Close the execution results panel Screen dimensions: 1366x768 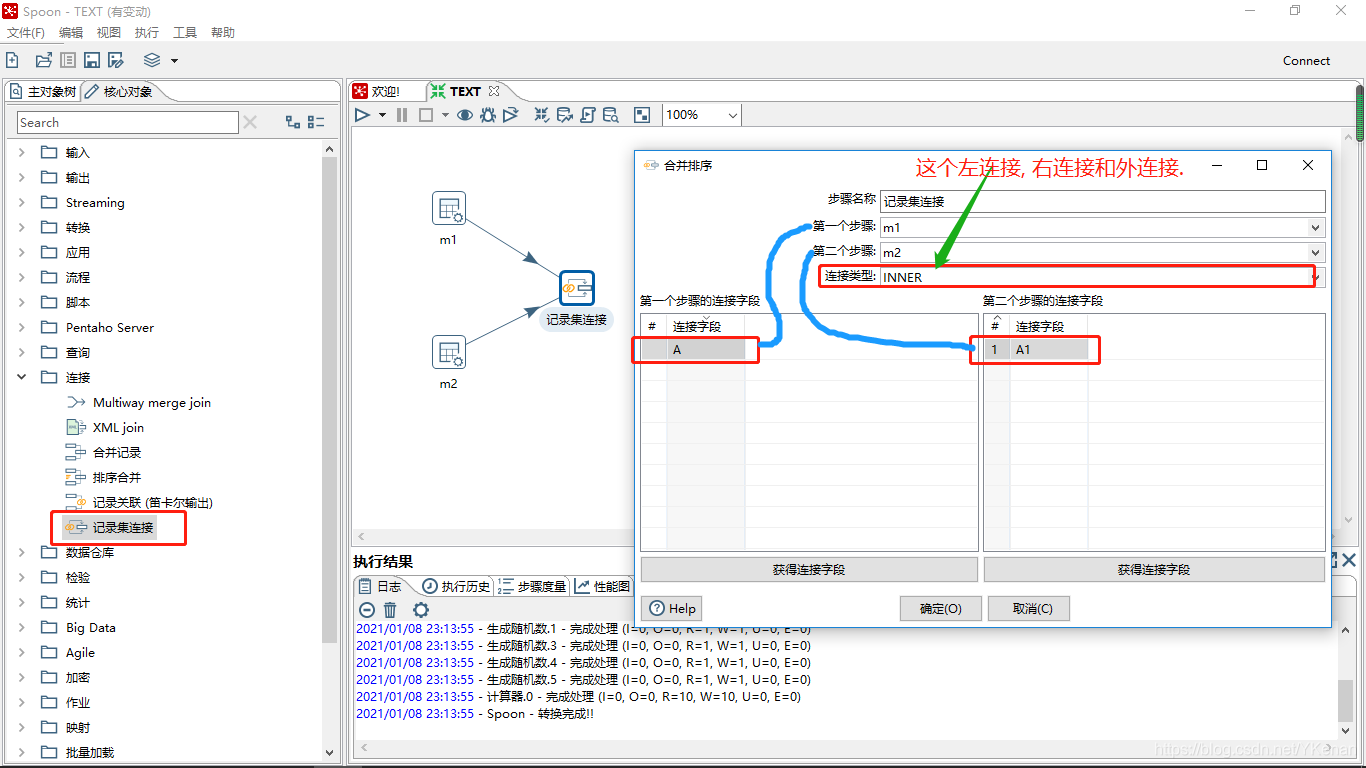(1349, 560)
